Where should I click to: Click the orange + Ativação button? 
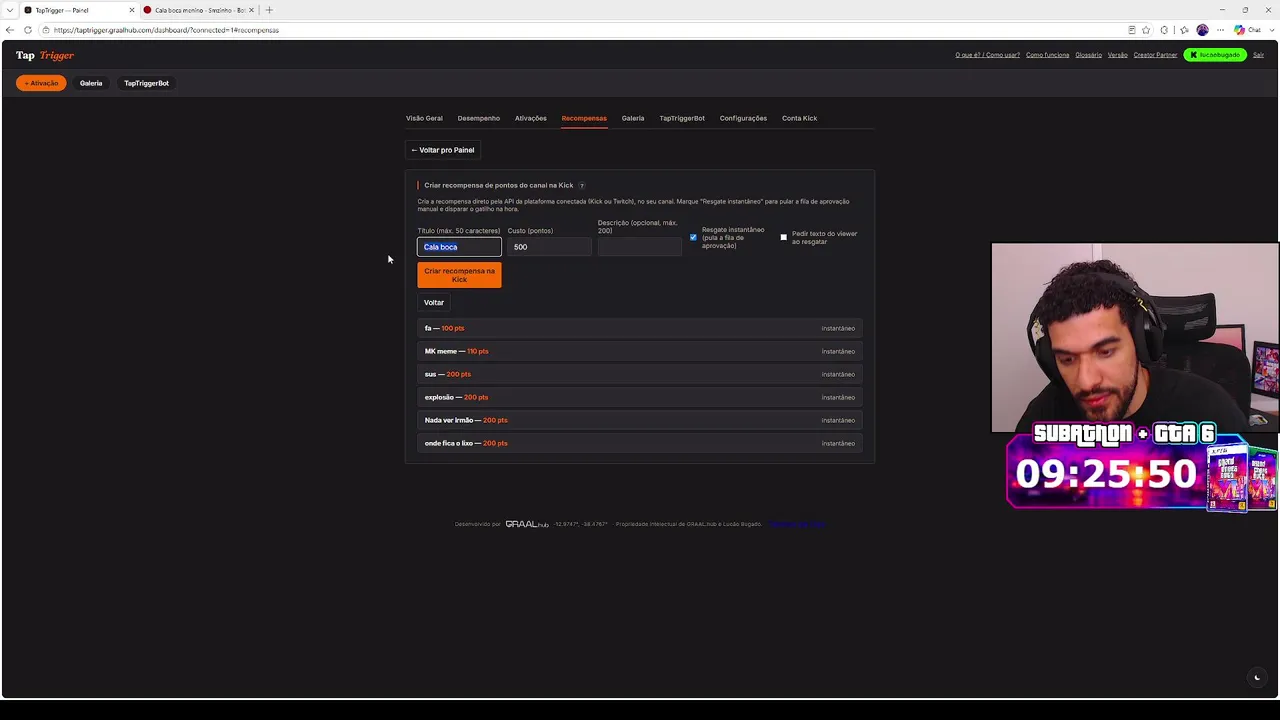(x=41, y=83)
